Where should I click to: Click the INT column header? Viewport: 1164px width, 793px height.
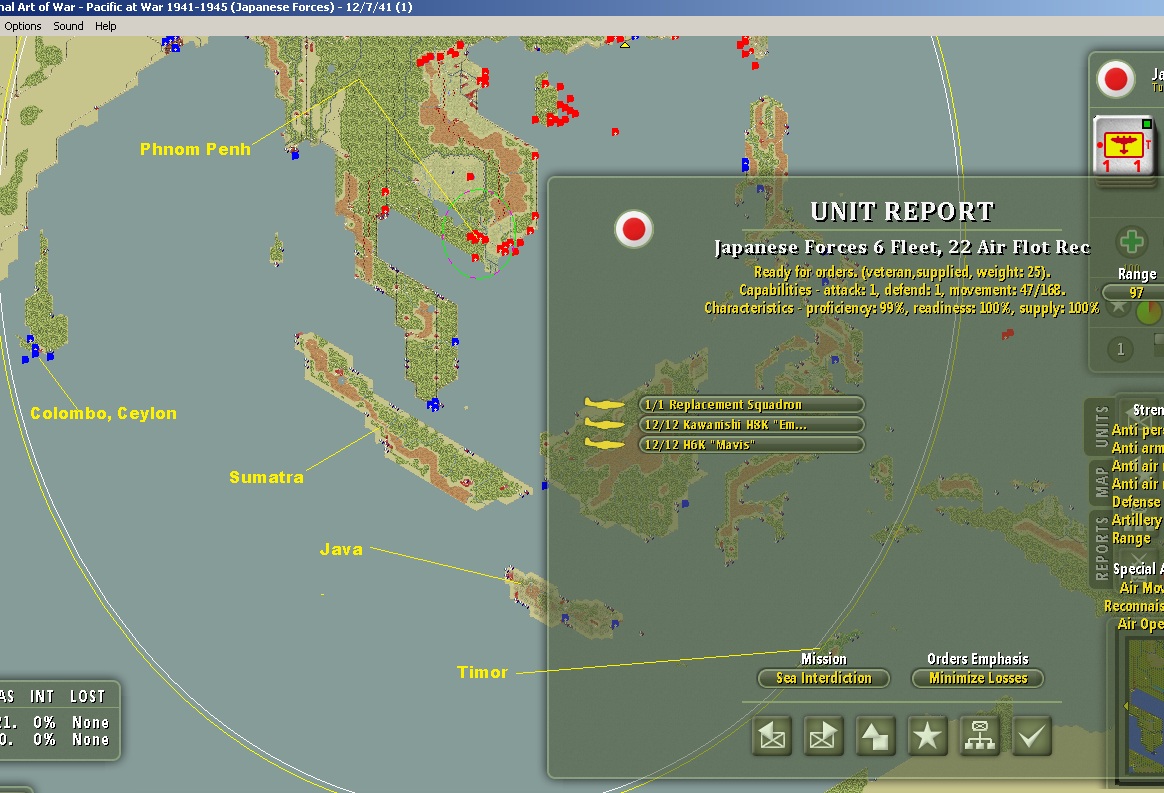[42, 696]
